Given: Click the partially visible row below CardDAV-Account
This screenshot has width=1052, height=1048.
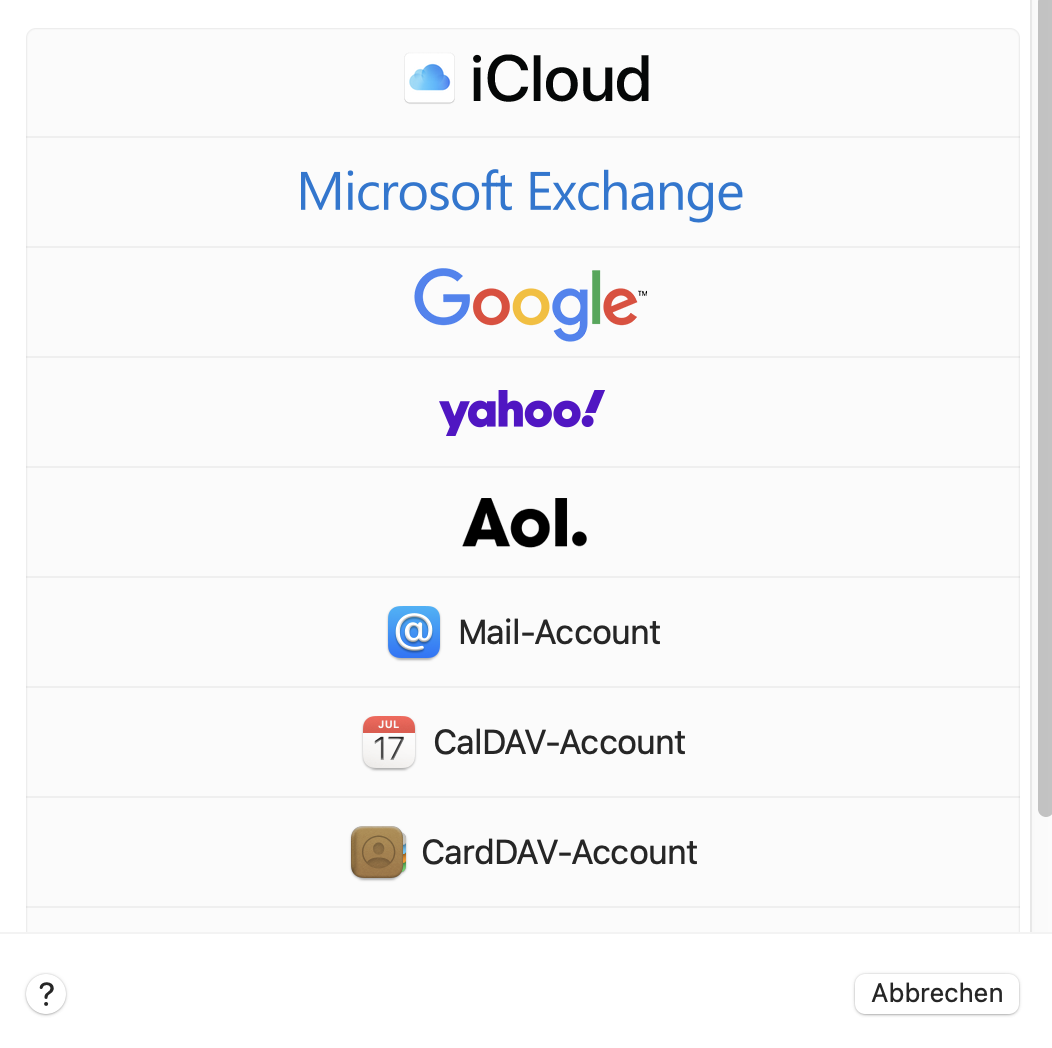Looking at the screenshot, I should (522, 920).
